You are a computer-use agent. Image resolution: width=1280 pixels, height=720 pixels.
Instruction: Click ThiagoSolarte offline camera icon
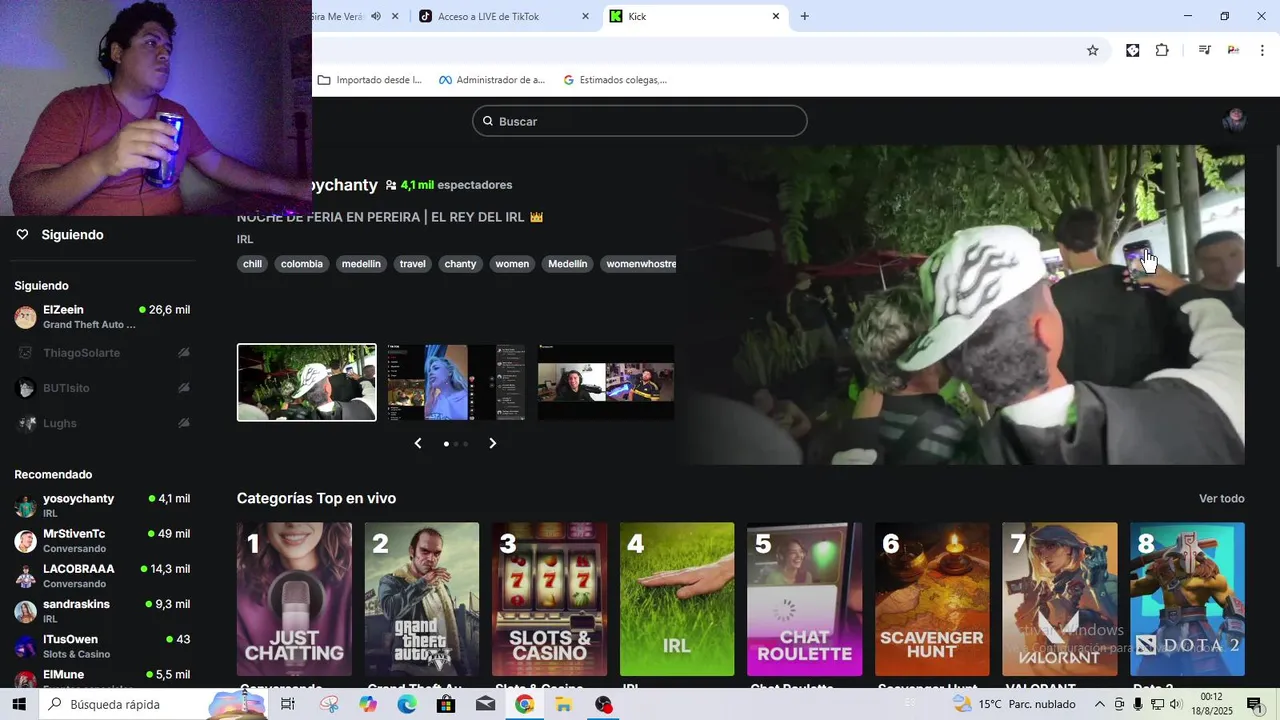(184, 353)
